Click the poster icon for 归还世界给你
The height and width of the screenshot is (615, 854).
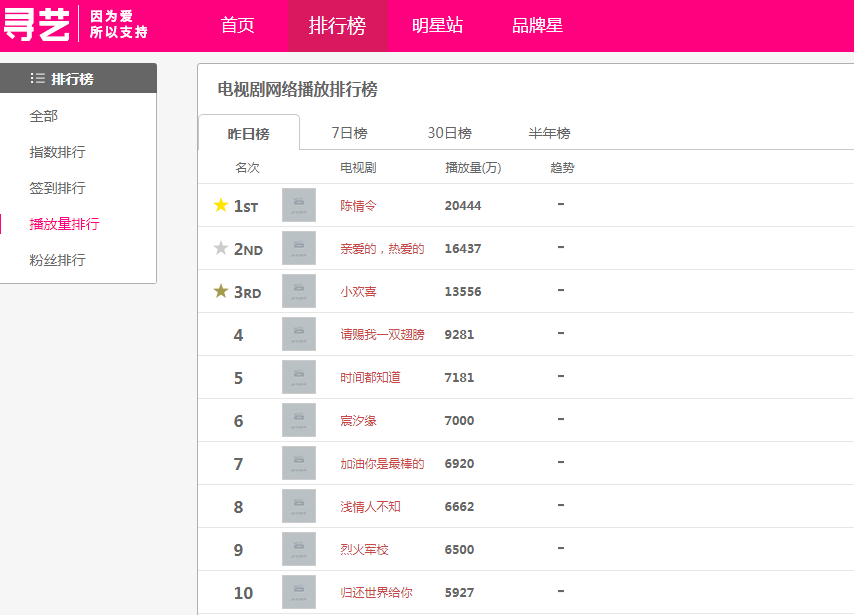pyautogui.click(x=298, y=592)
